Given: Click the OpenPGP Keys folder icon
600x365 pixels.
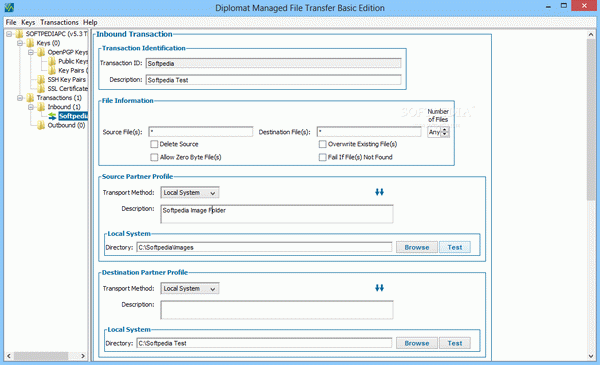Looking at the screenshot, I should pos(41,52).
